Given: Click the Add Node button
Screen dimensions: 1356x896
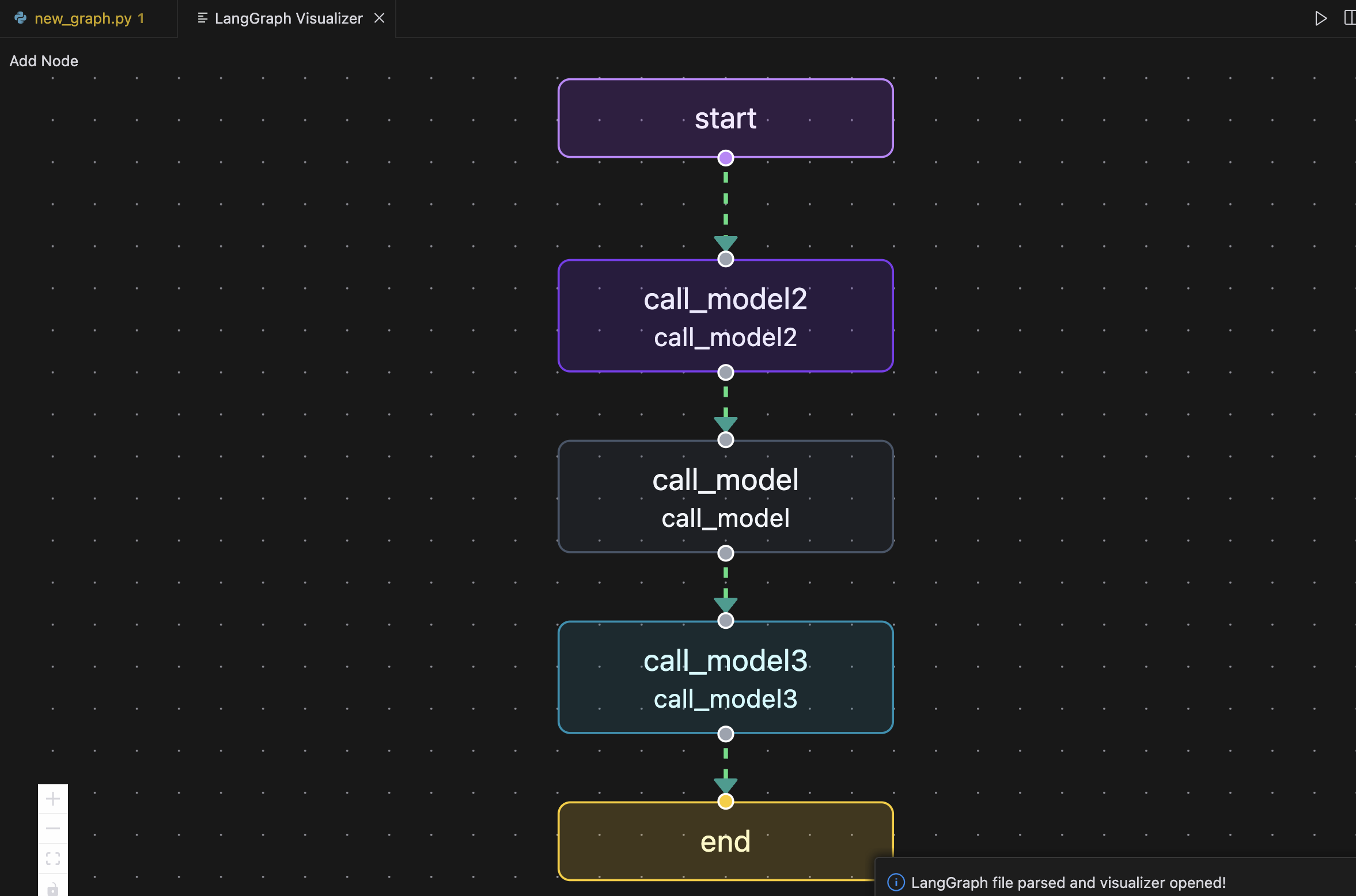Looking at the screenshot, I should (44, 61).
